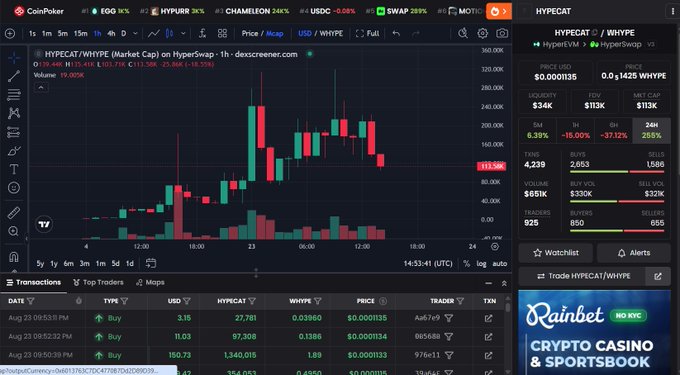The width and height of the screenshot is (680, 375).
Task: Open trade link in external window icon
Action: 658,276
